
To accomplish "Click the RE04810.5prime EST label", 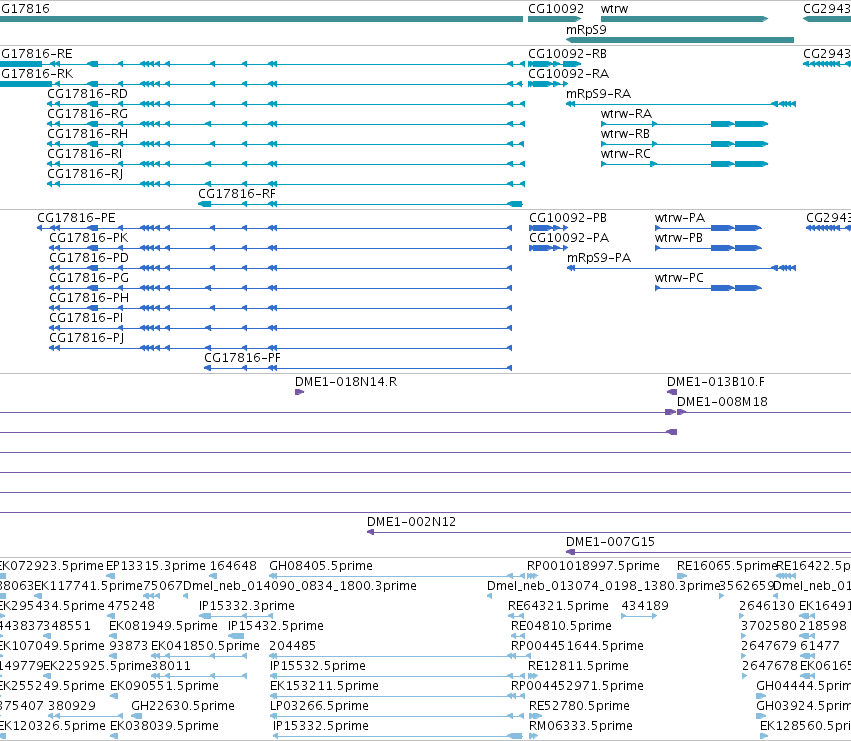I will pos(561,626).
